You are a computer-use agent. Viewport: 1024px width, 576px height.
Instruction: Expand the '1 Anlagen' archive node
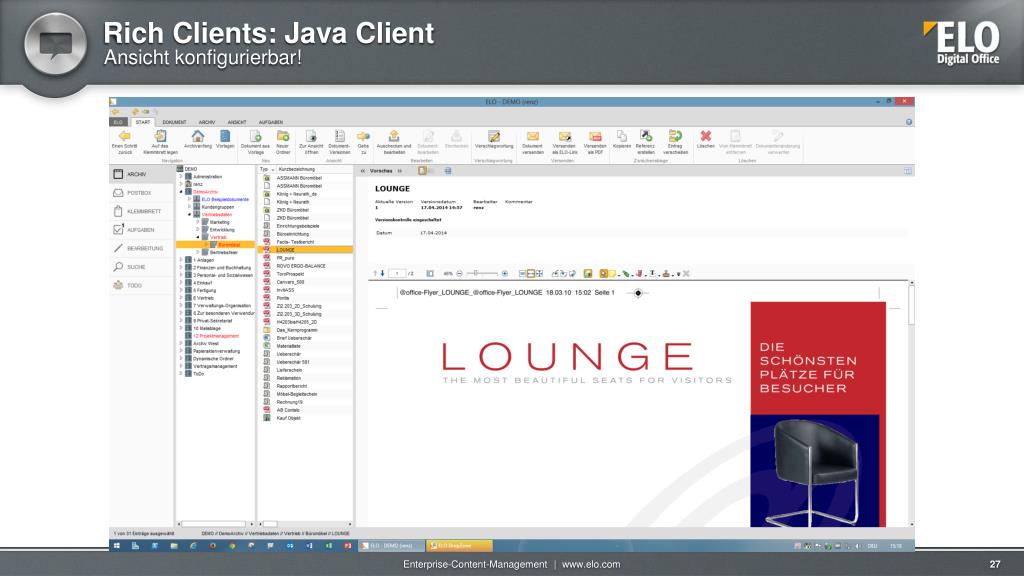(x=180, y=260)
